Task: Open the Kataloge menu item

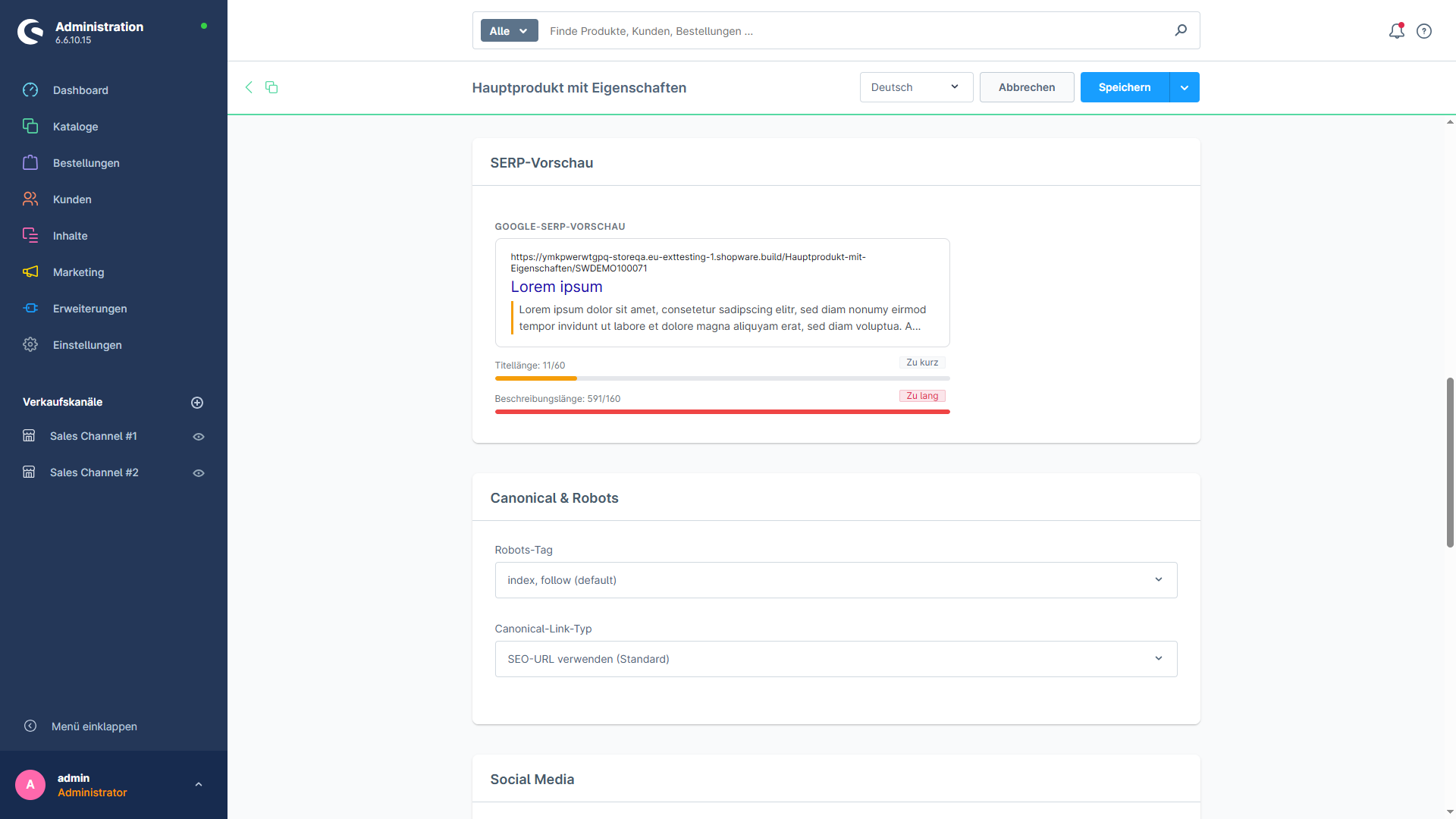Action: pyautogui.click(x=75, y=127)
